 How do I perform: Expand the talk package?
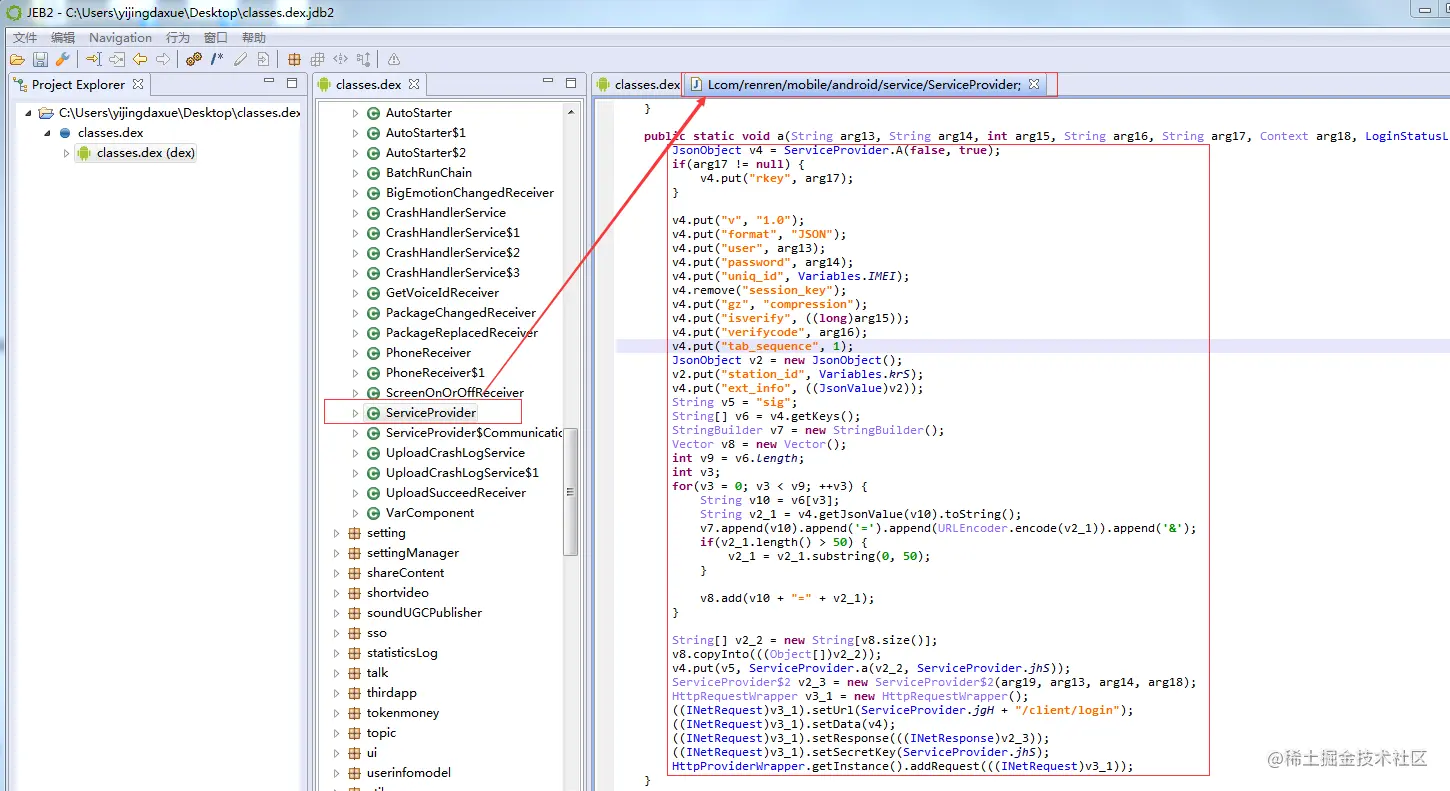(x=336, y=673)
